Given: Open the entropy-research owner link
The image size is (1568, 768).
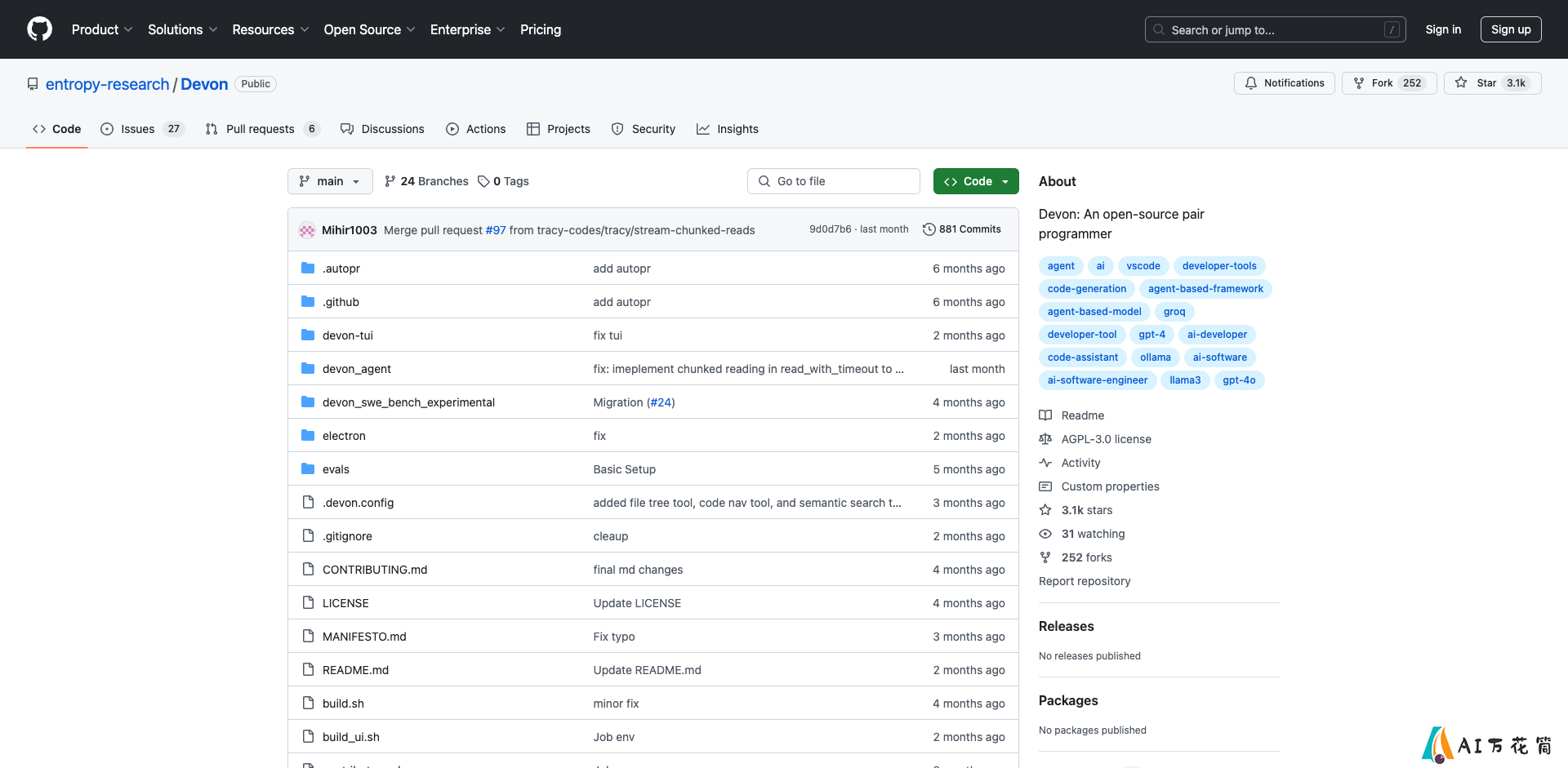Looking at the screenshot, I should coord(107,84).
